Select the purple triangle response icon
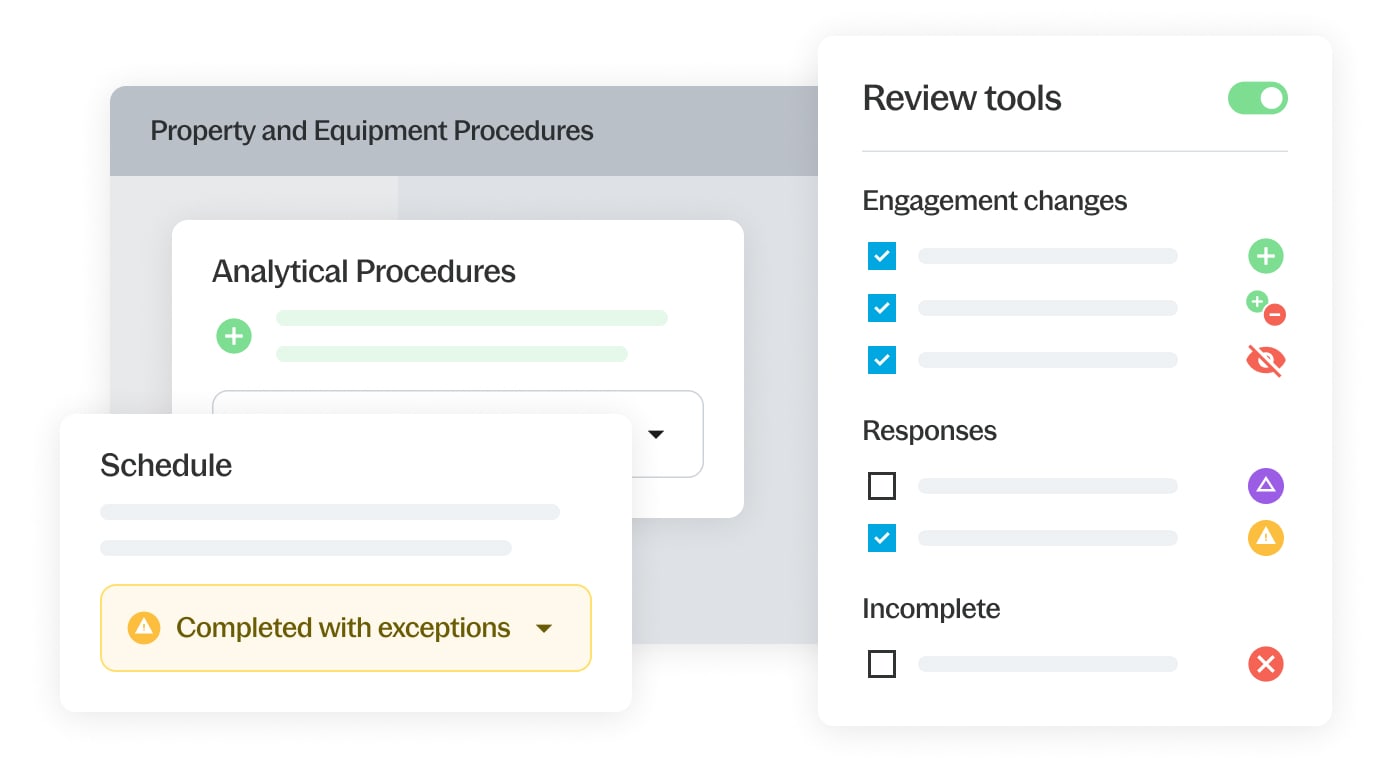The image size is (1392, 780). (x=1265, y=485)
